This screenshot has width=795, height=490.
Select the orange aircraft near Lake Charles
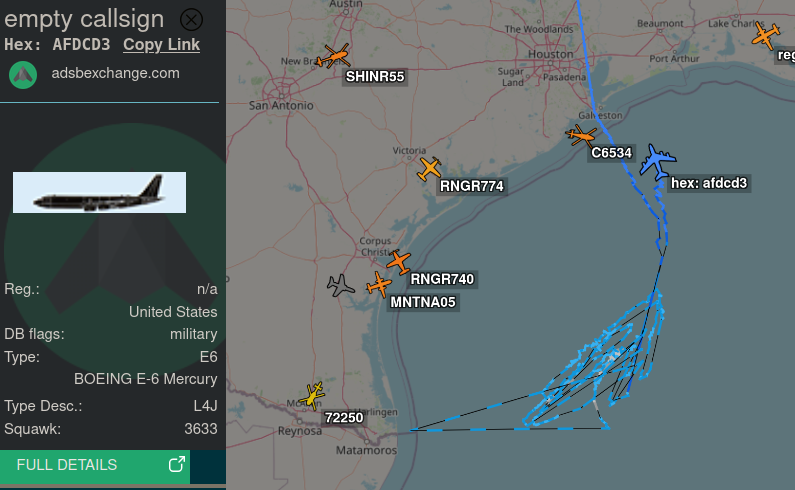coord(766,36)
